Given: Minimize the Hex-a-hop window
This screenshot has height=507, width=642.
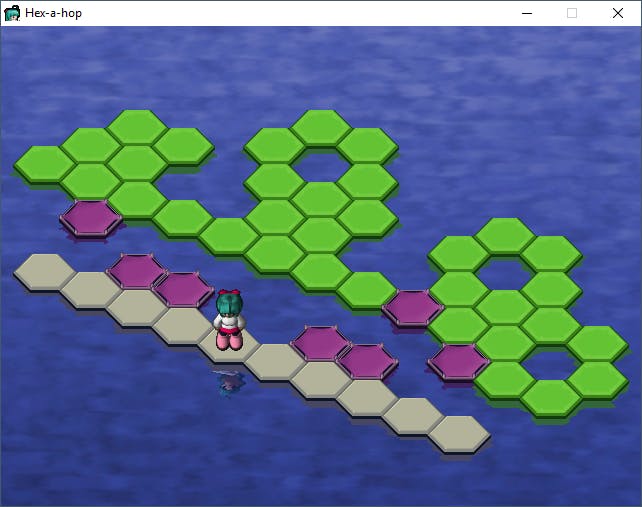Looking at the screenshot, I should click(x=527, y=13).
